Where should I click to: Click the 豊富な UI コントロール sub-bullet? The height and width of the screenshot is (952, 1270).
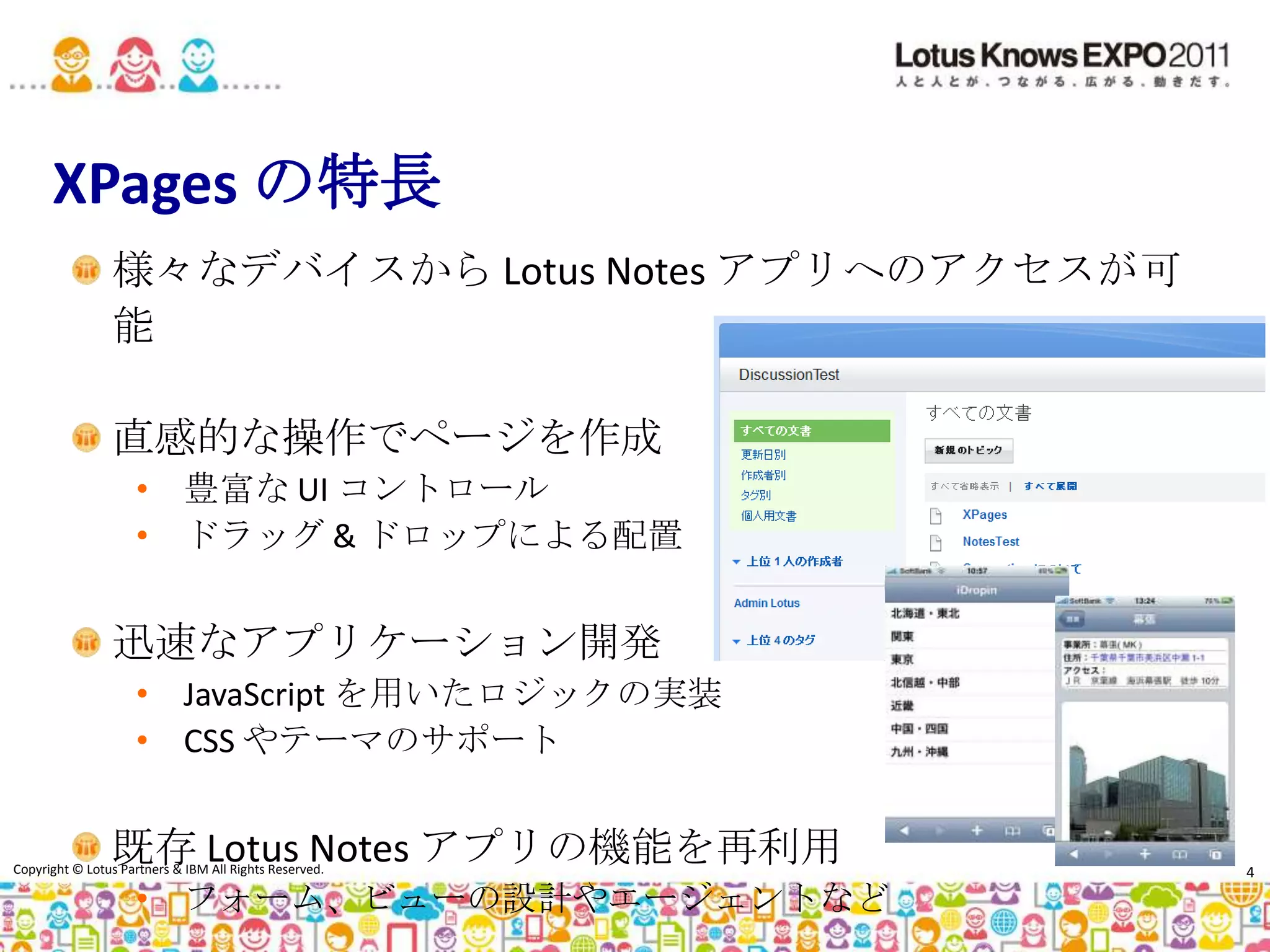coord(366,488)
